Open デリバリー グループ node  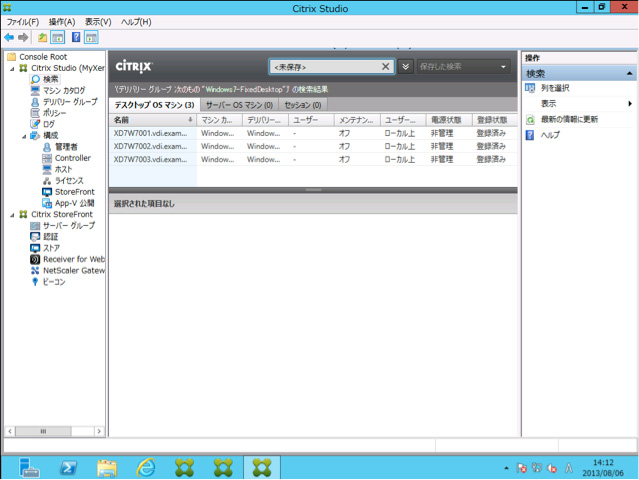70,101
